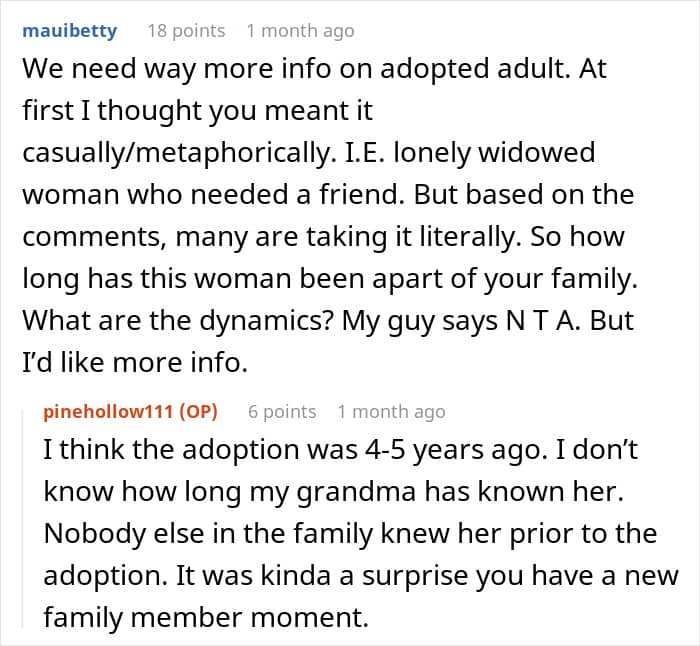
Task: Open mauibetty's user profile
Action: (x=70, y=30)
